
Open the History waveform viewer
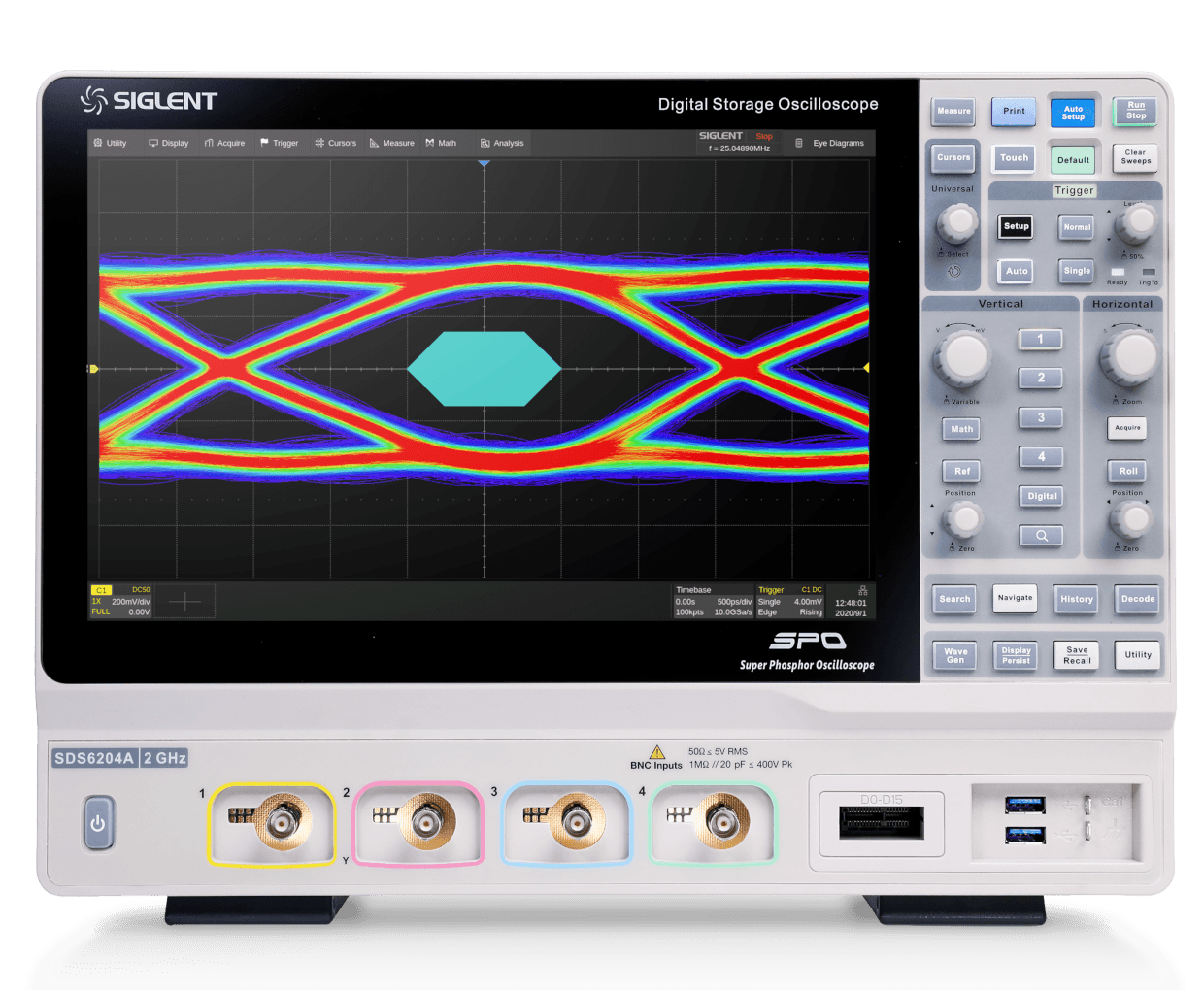[x=1076, y=599]
